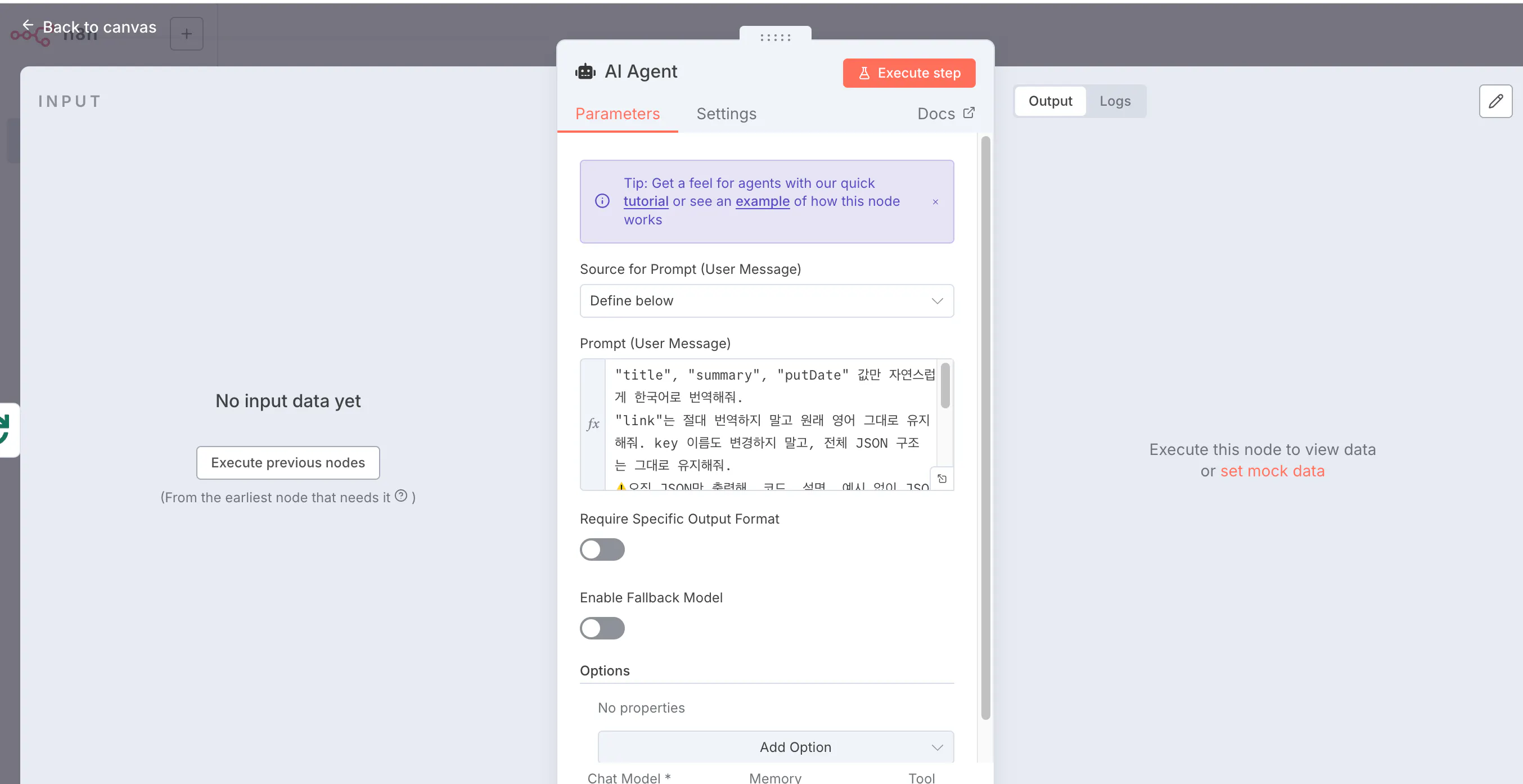
Task: Click the green icon on the left edge
Action: (x=4, y=429)
